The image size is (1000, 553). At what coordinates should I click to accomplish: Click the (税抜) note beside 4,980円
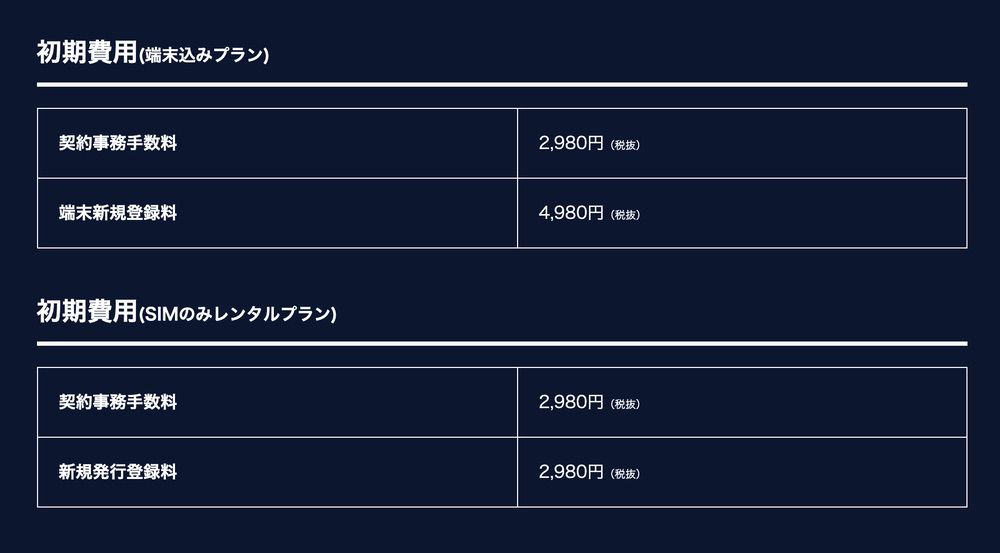tap(625, 215)
